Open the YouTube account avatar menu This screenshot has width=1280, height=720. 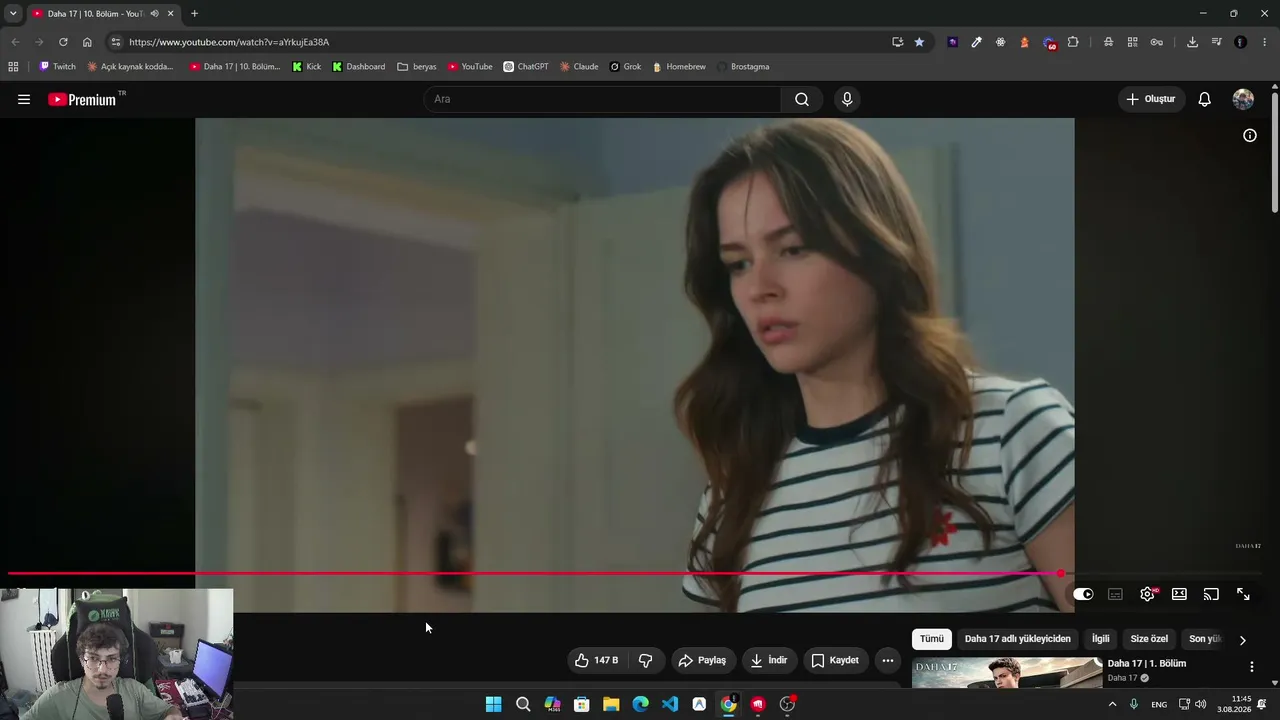pos(1243,99)
